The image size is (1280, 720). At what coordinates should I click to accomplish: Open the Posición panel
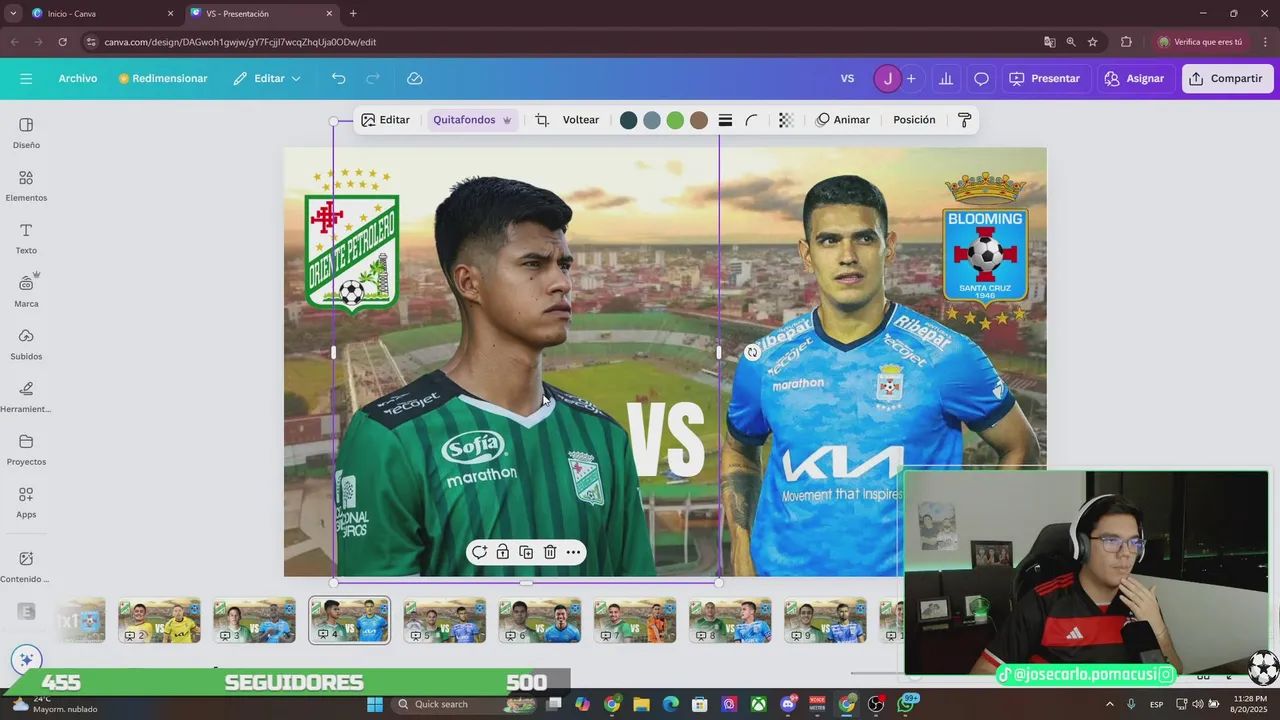[x=914, y=120]
